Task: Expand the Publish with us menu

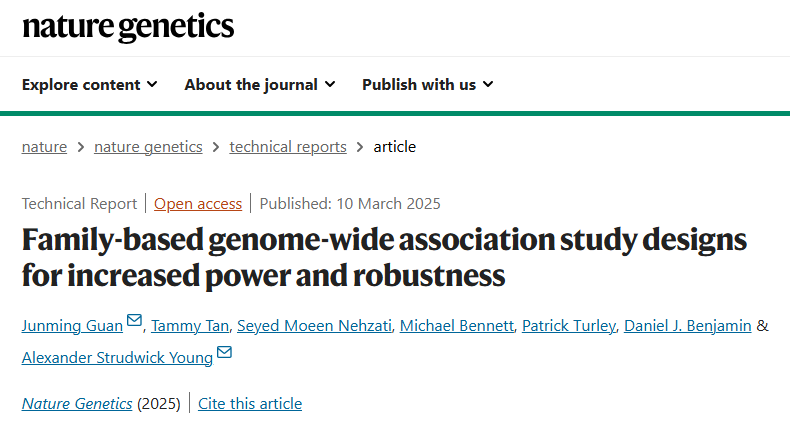Action: click(x=428, y=85)
